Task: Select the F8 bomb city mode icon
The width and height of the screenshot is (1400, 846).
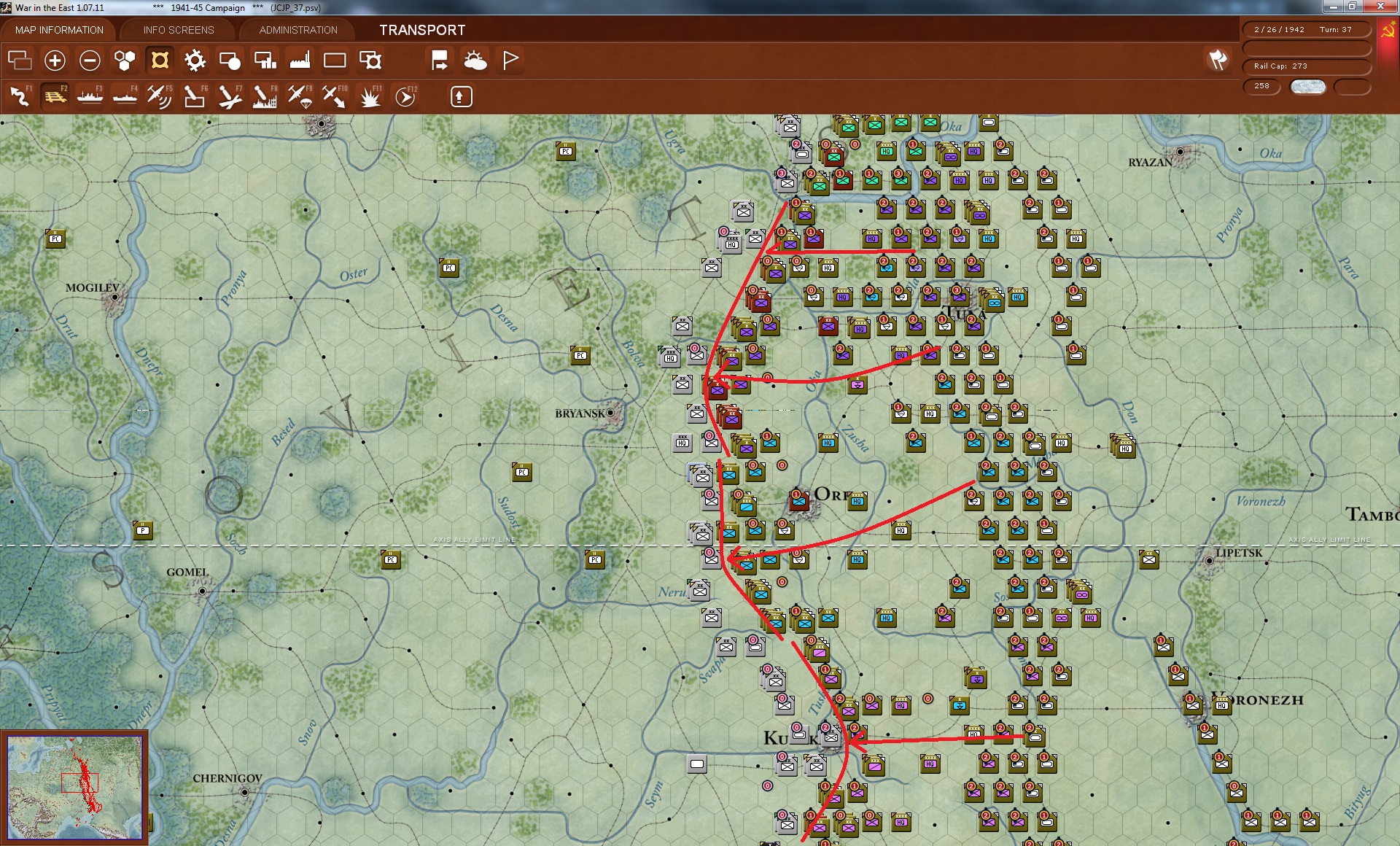Action: [x=264, y=96]
